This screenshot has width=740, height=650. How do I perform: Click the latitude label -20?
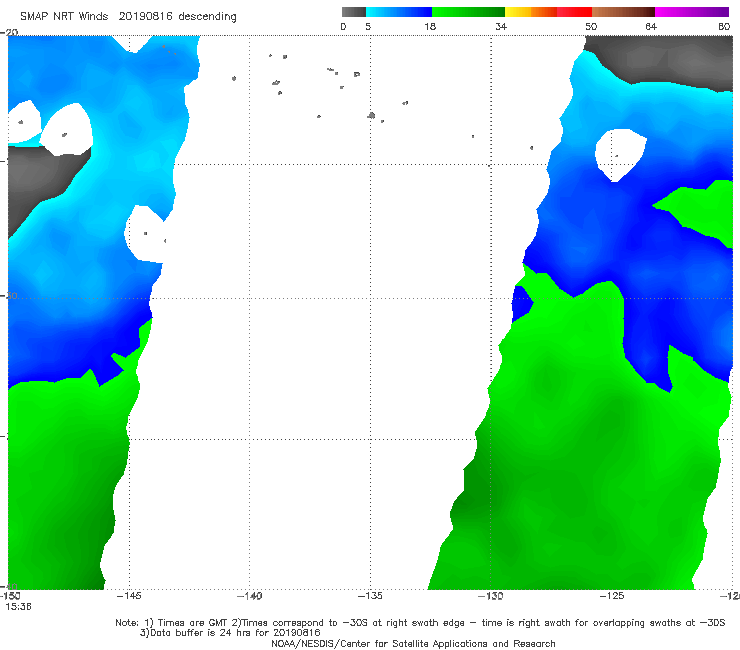point(9,32)
